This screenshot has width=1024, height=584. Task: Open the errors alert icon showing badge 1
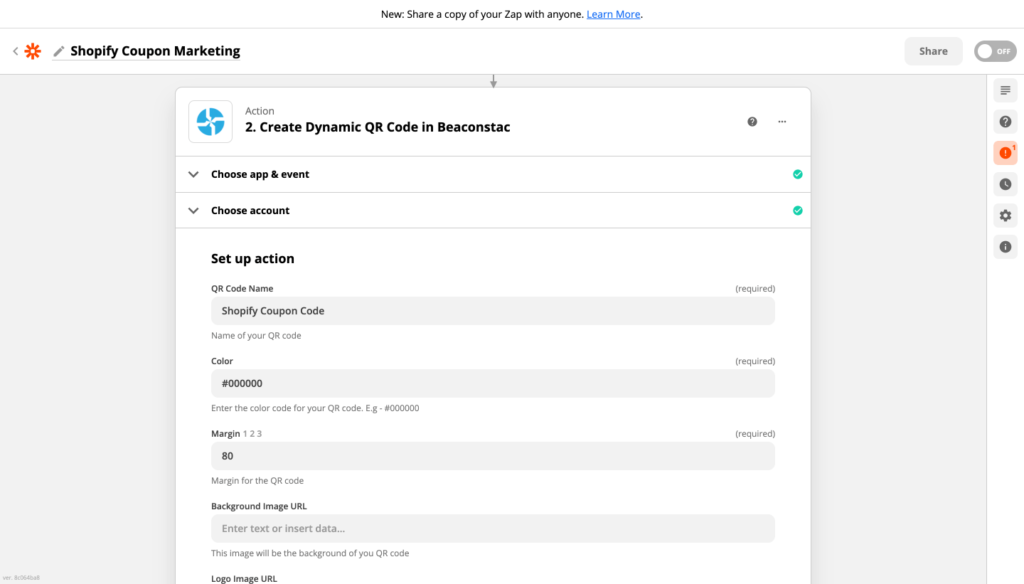click(x=1005, y=152)
